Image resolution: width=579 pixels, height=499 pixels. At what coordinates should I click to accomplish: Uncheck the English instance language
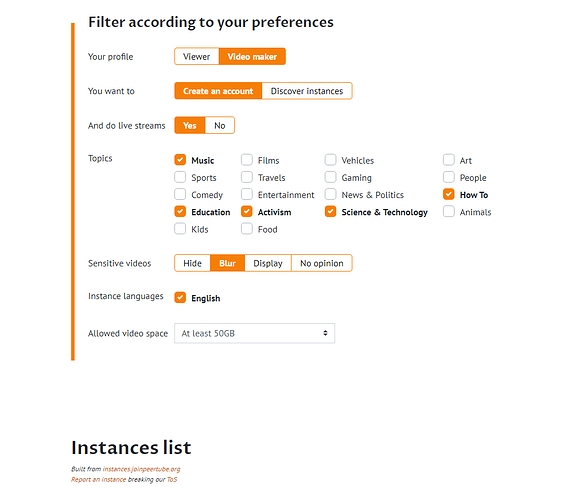(180, 297)
